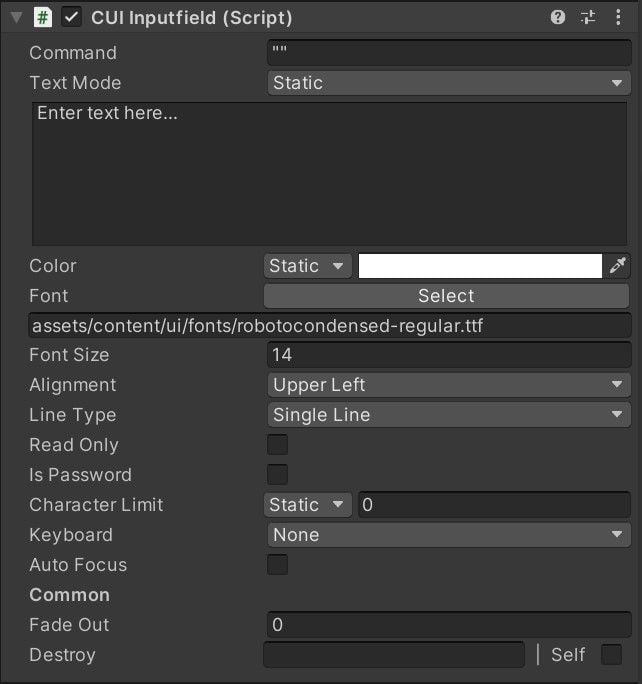Screen dimensions: 642x684
Task: Disable the CUI Inputfield component checkbox
Action: coord(71,17)
